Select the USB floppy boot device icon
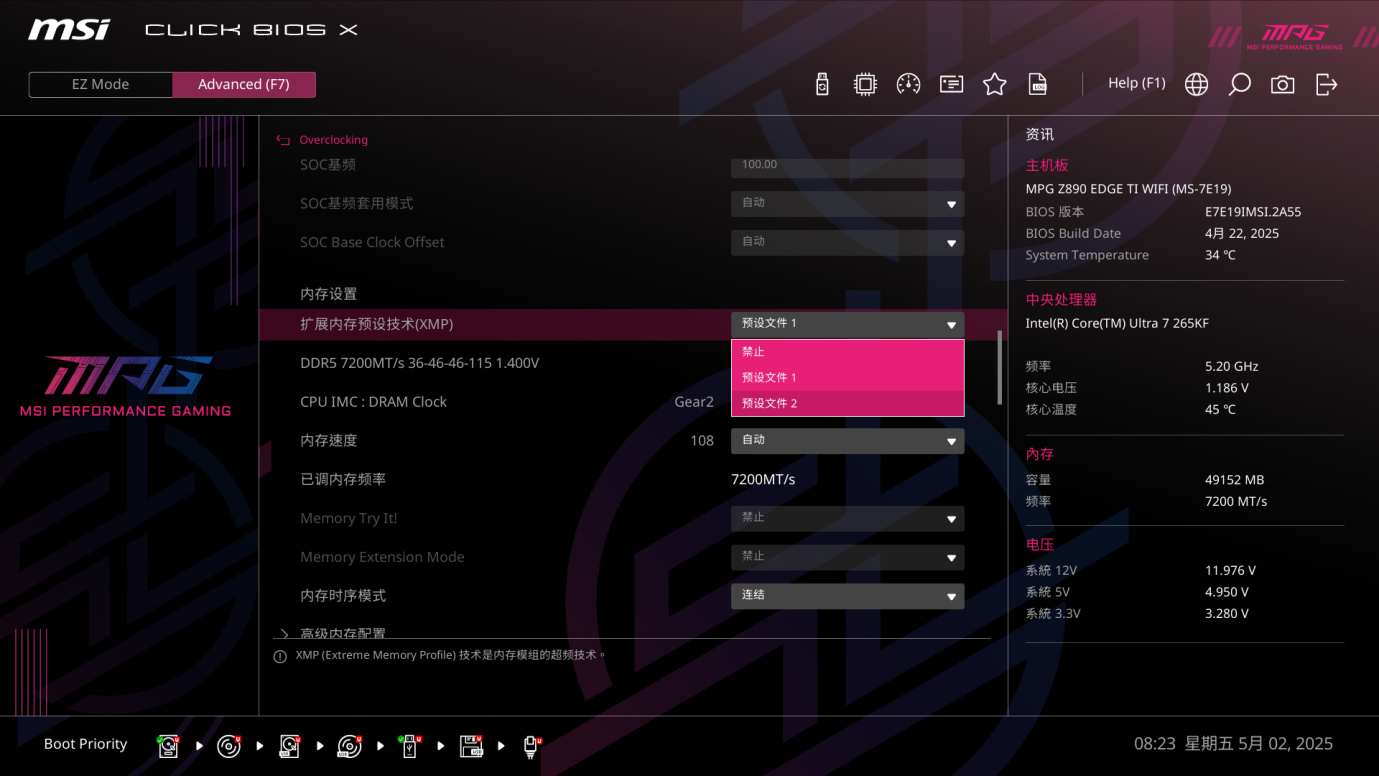The image size is (1379, 776). point(471,745)
